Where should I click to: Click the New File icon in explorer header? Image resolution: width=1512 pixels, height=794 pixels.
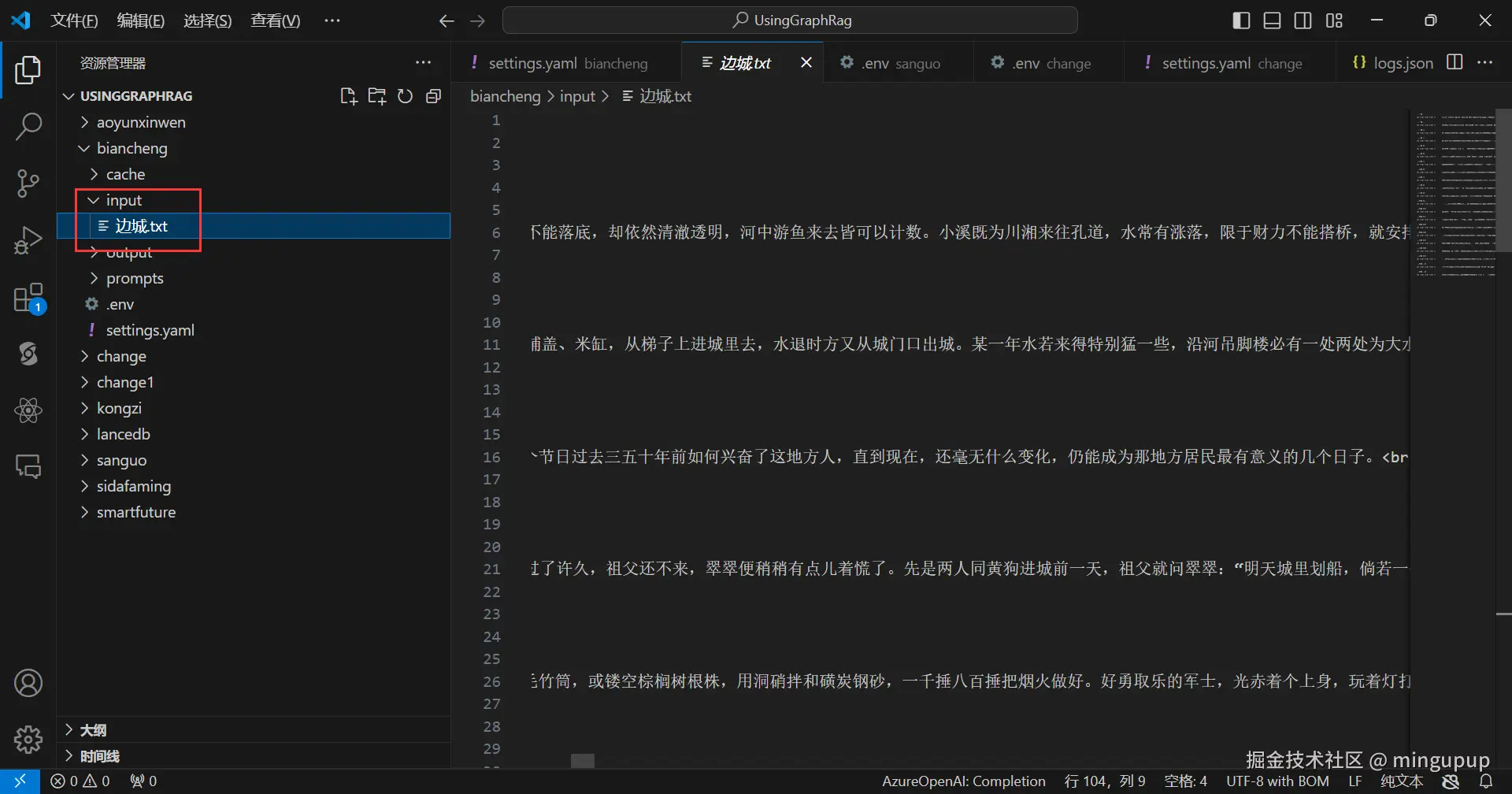(x=348, y=96)
